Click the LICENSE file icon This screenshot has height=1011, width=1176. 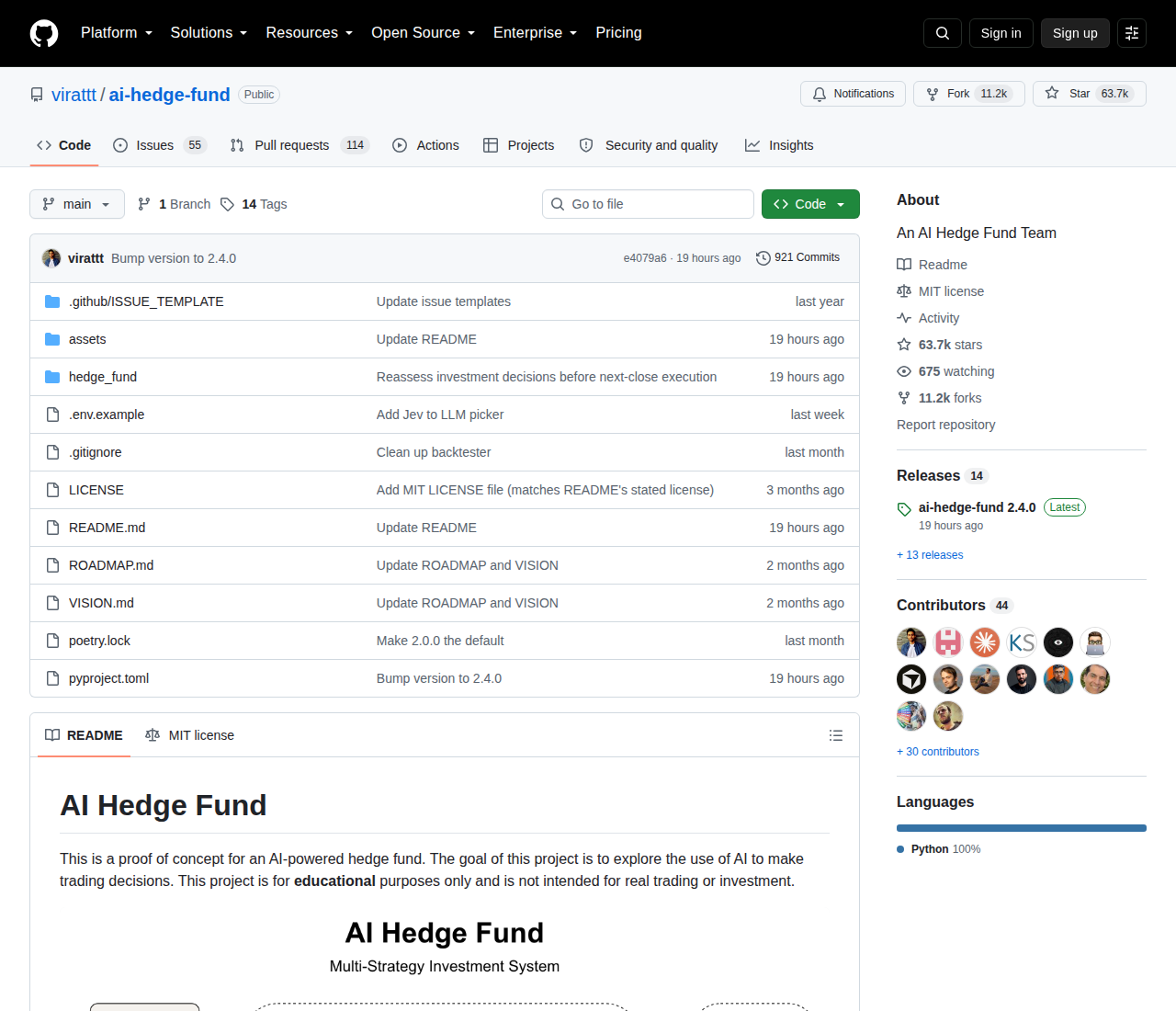(x=52, y=490)
